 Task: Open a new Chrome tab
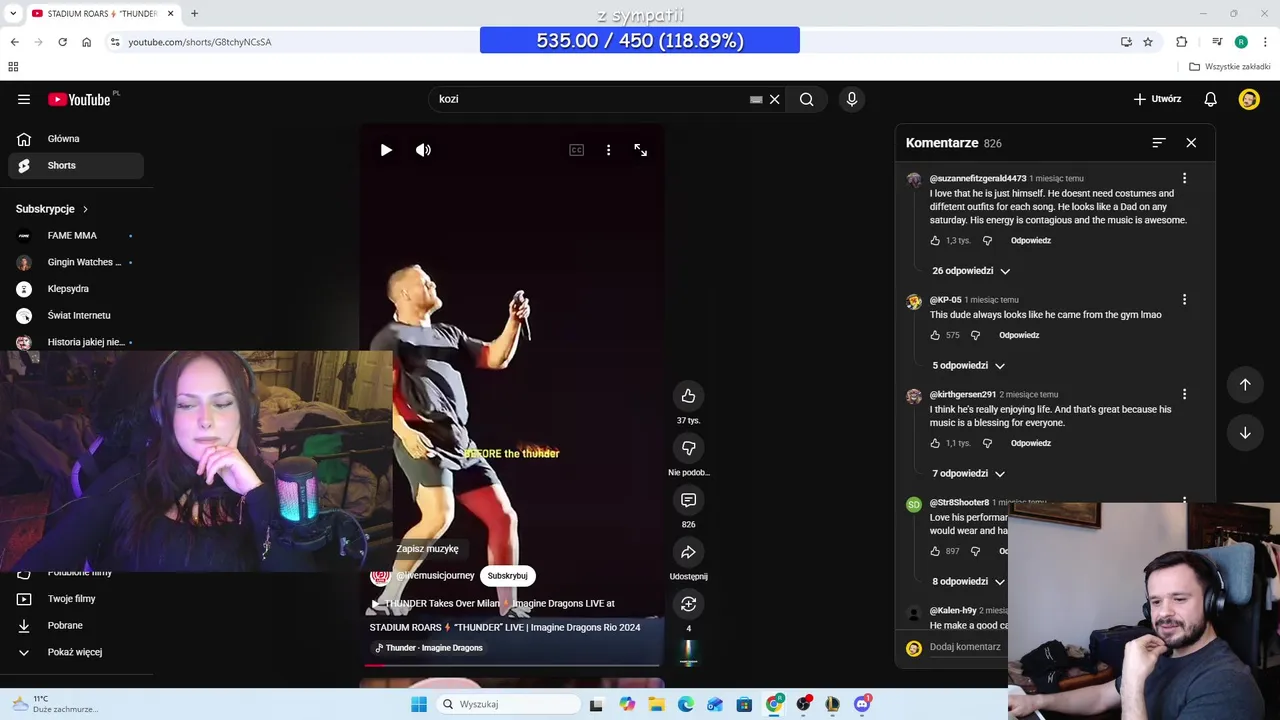pyautogui.click(x=194, y=14)
